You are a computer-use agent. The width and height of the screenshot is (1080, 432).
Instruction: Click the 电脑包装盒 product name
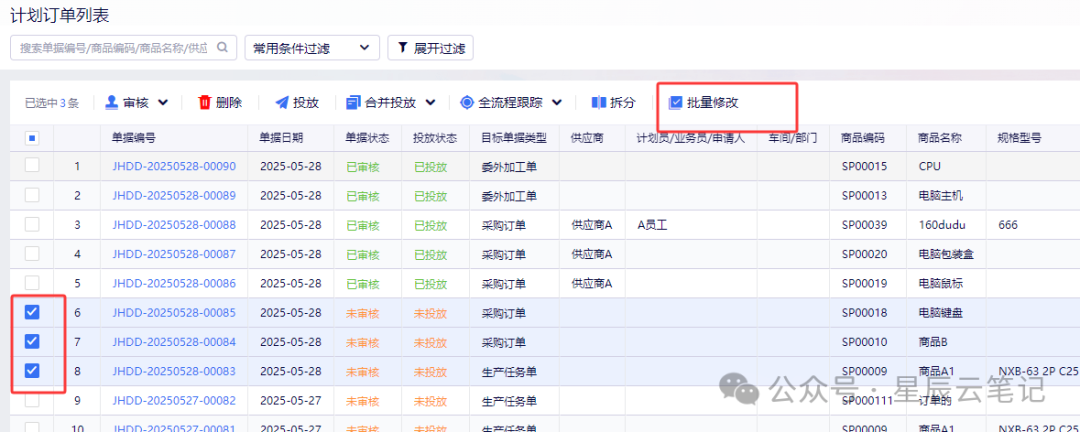pyautogui.click(x=946, y=254)
